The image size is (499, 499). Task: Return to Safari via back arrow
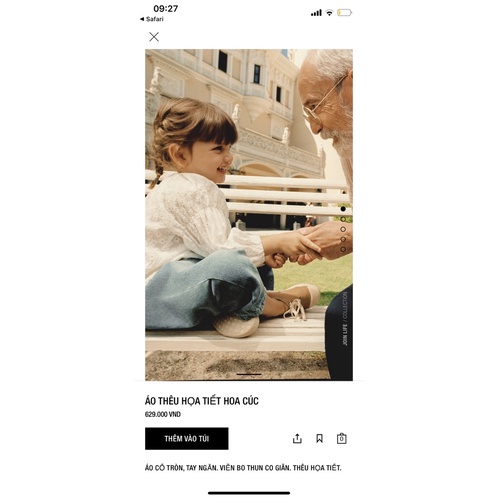(152, 19)
